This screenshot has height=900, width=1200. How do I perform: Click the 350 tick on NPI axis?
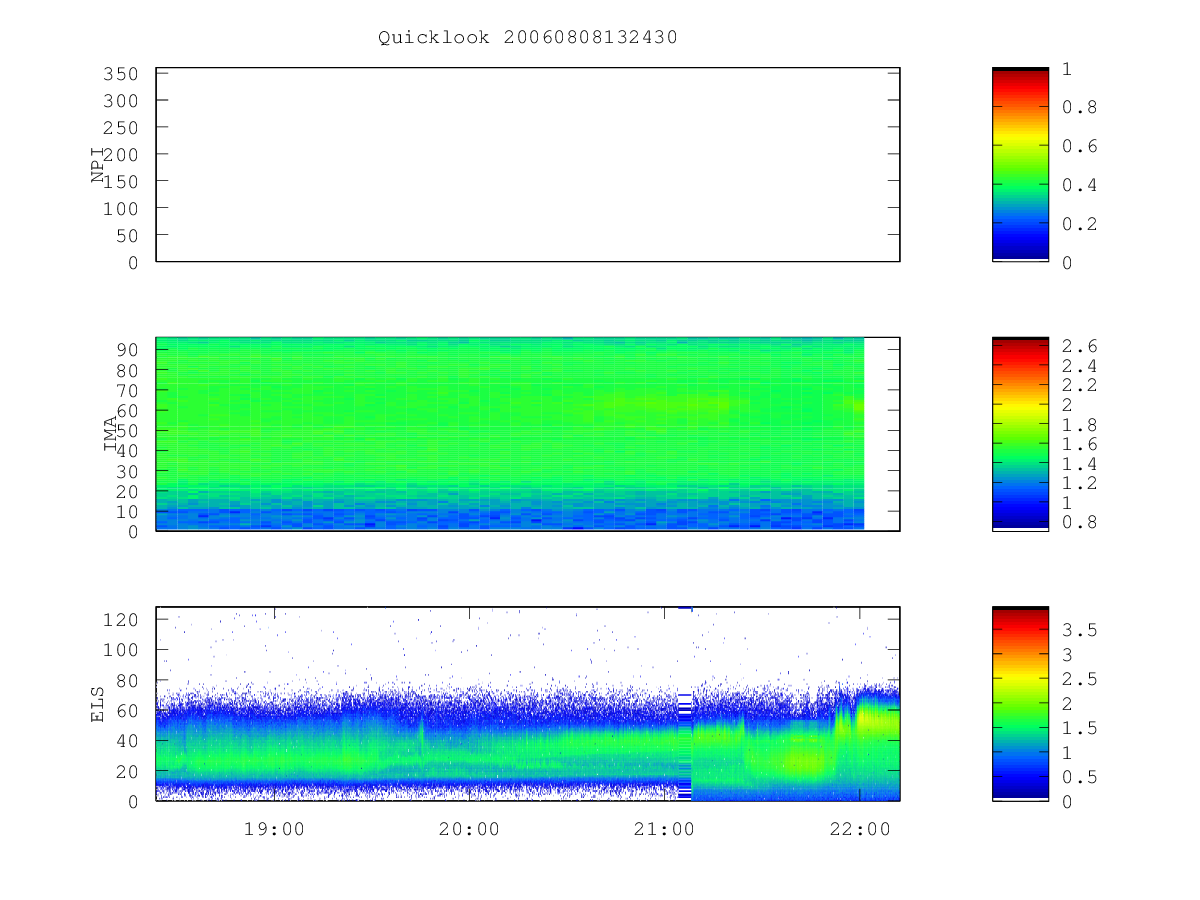click(x=122, y=74)
